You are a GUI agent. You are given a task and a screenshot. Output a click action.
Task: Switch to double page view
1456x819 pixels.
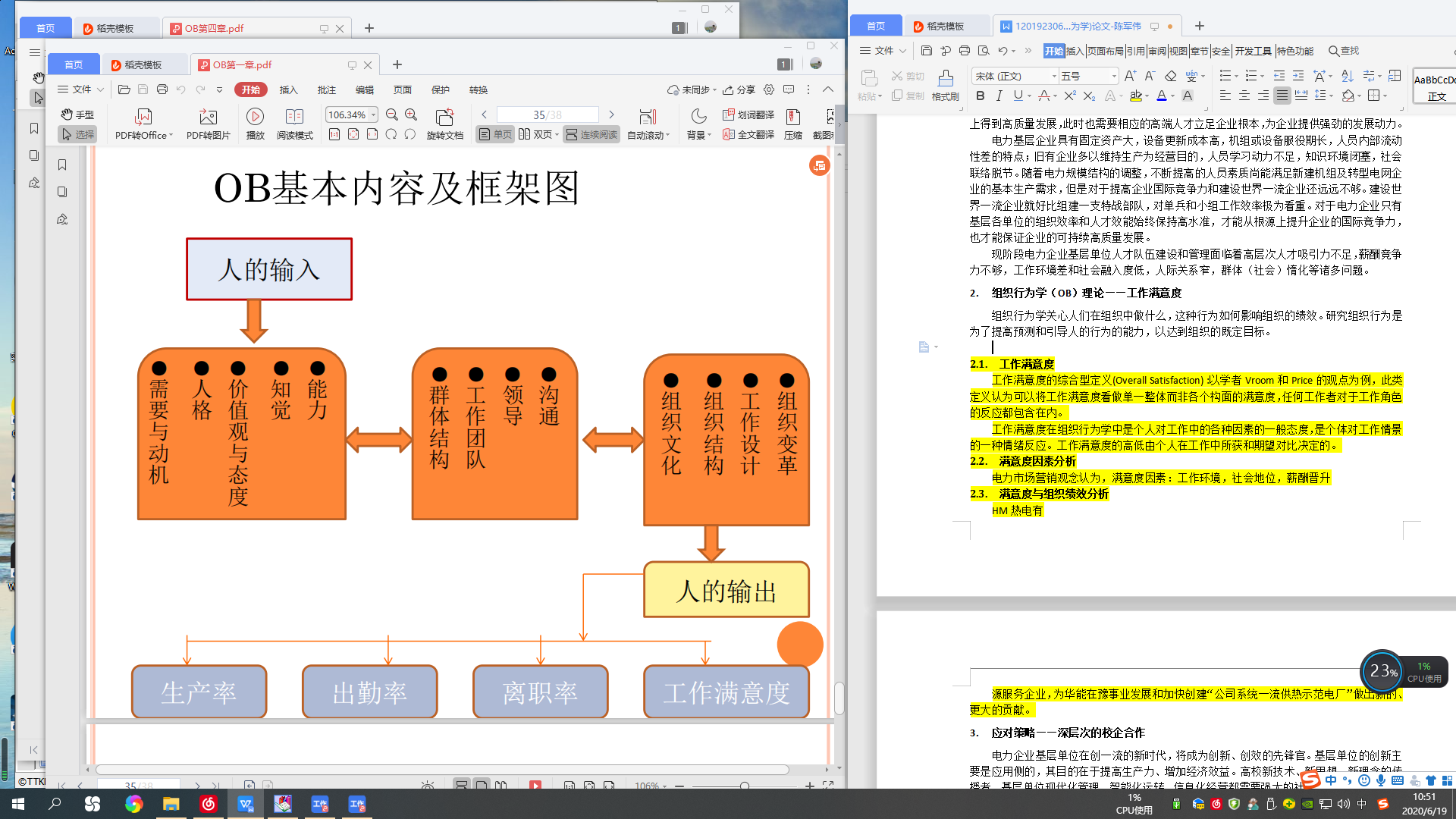535,134
